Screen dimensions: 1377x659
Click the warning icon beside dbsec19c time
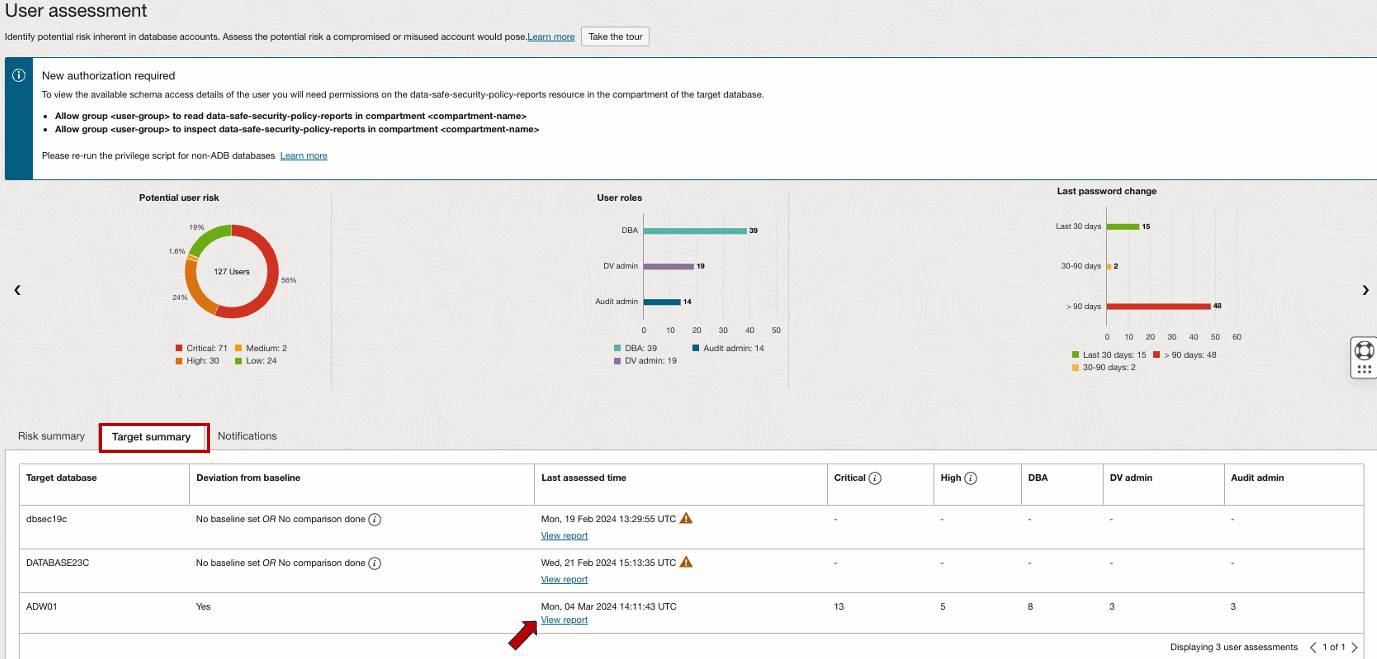click(686, 518)
